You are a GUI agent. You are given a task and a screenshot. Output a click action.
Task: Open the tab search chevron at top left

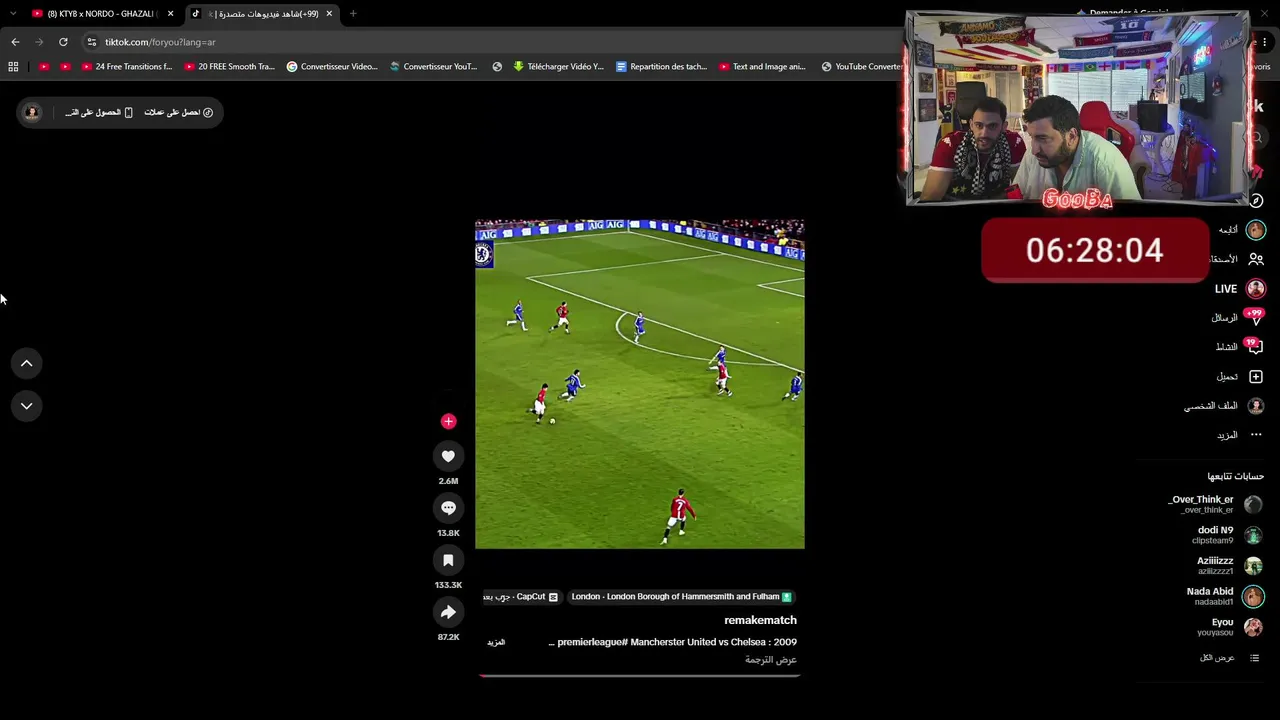point(14,14)
